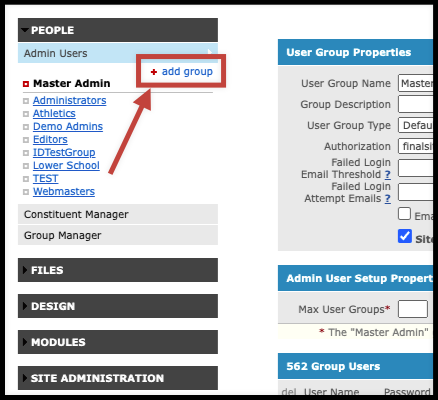Click square bullet icon beside Webmasters
This screenshot has height=400, width=438.
pyautogui.click(x=26, y=192)
